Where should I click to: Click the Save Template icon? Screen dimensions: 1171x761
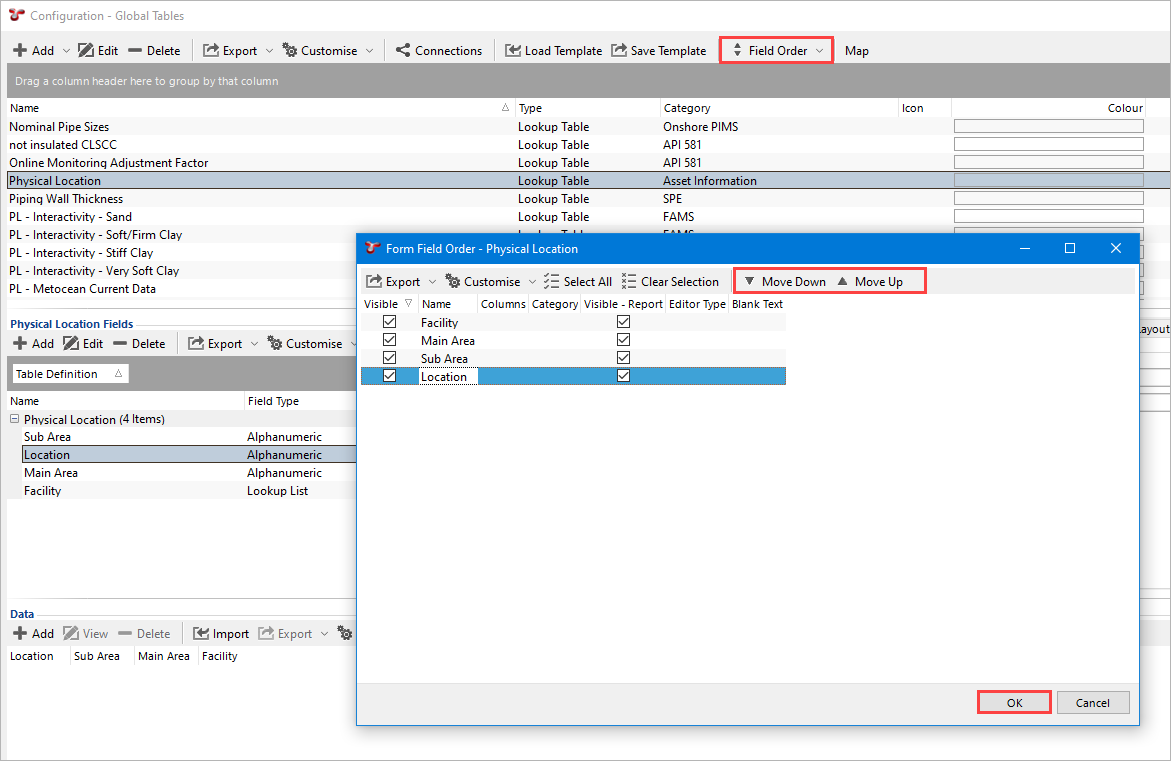click(x=619, y=50)
